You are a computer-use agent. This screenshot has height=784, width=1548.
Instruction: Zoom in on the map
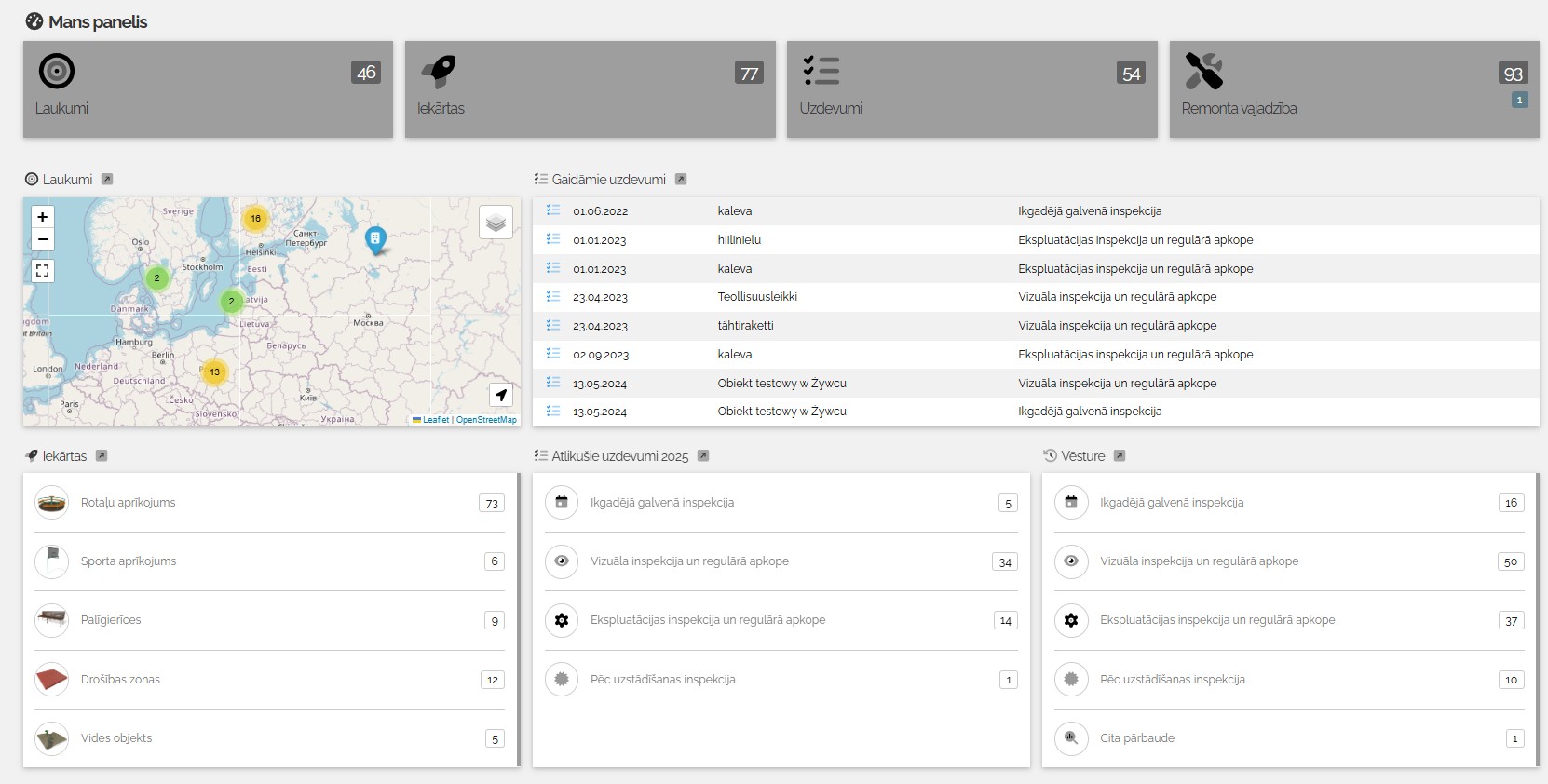[43, 217]
